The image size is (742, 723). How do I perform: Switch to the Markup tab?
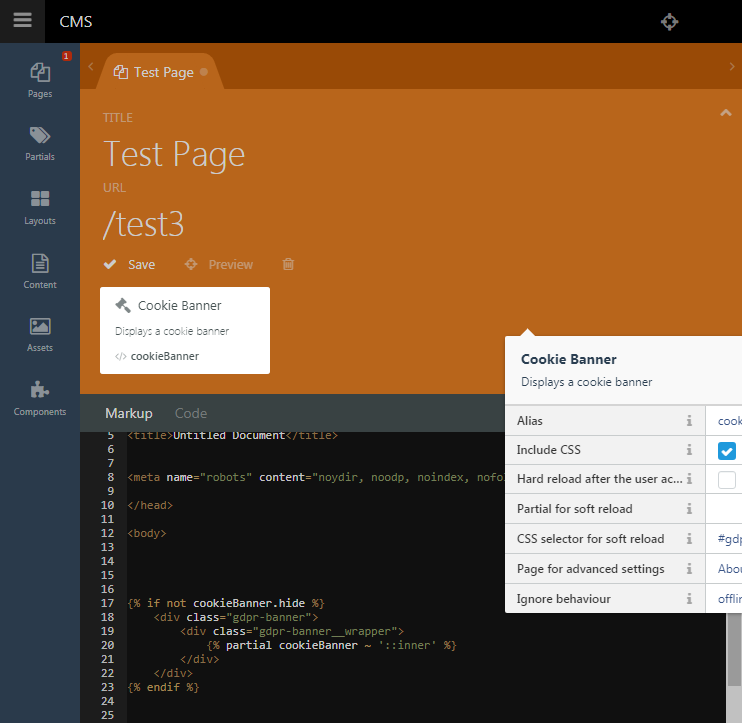tap(129, 414)
